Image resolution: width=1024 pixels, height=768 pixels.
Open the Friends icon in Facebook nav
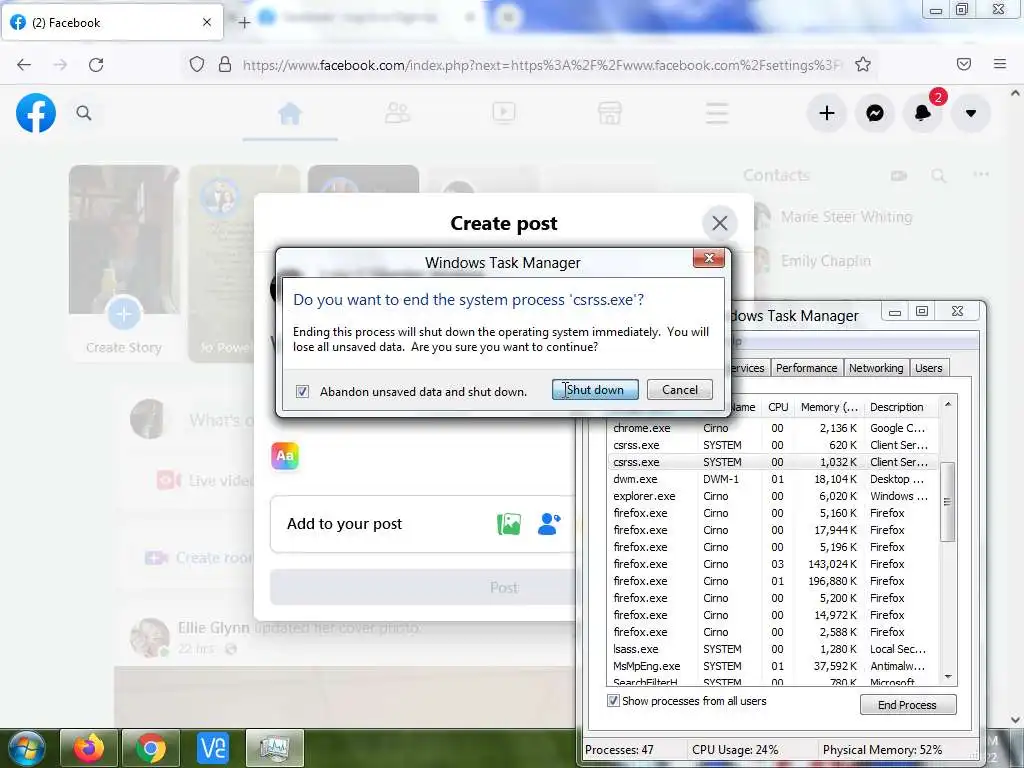[397, 113]
